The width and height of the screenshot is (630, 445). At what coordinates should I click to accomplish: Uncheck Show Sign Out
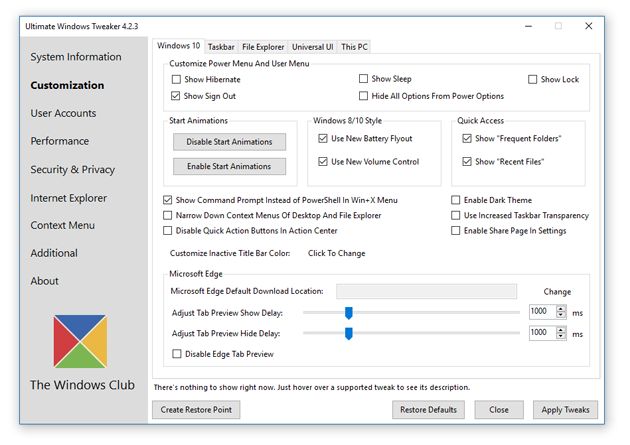coord(176,96)
